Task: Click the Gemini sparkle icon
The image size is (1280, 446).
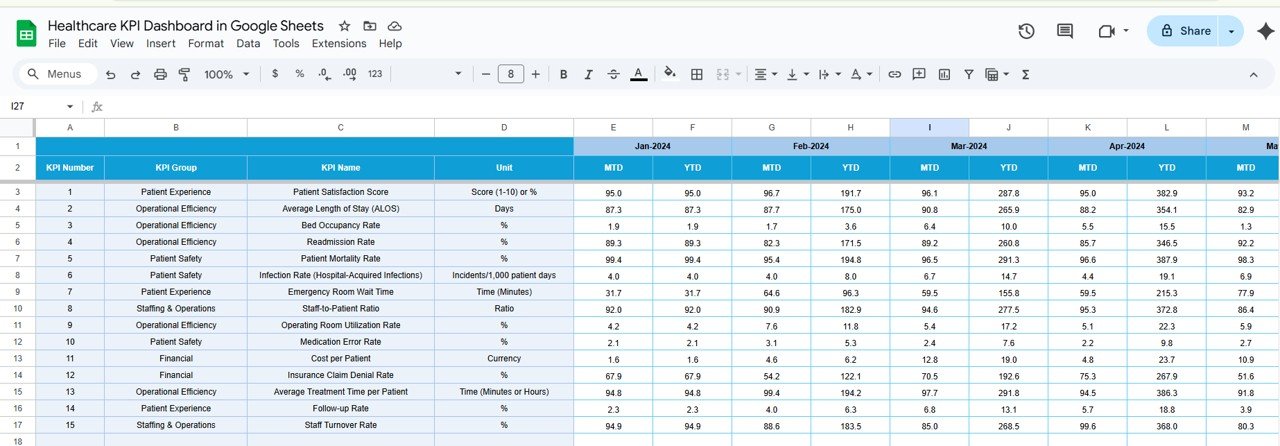Action: pos(1265,31)
